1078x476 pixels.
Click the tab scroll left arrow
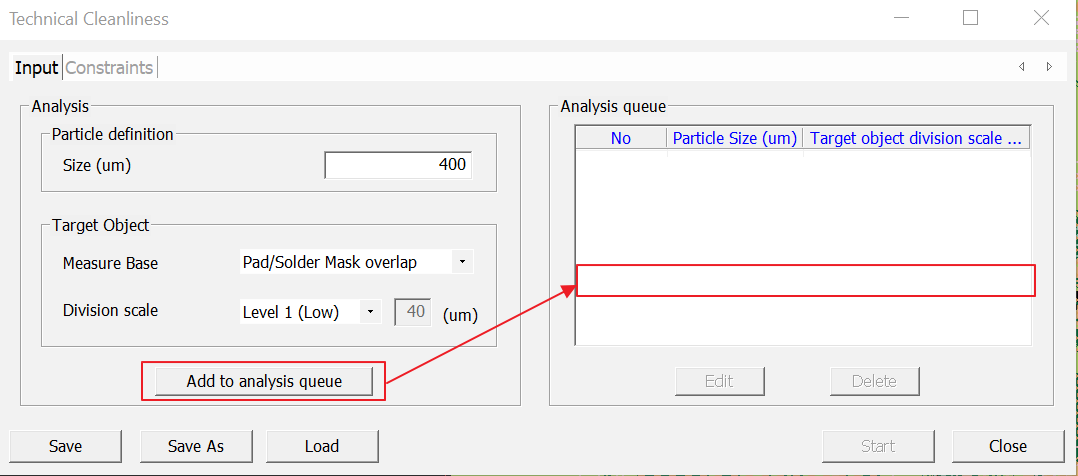pos(1021,67)
